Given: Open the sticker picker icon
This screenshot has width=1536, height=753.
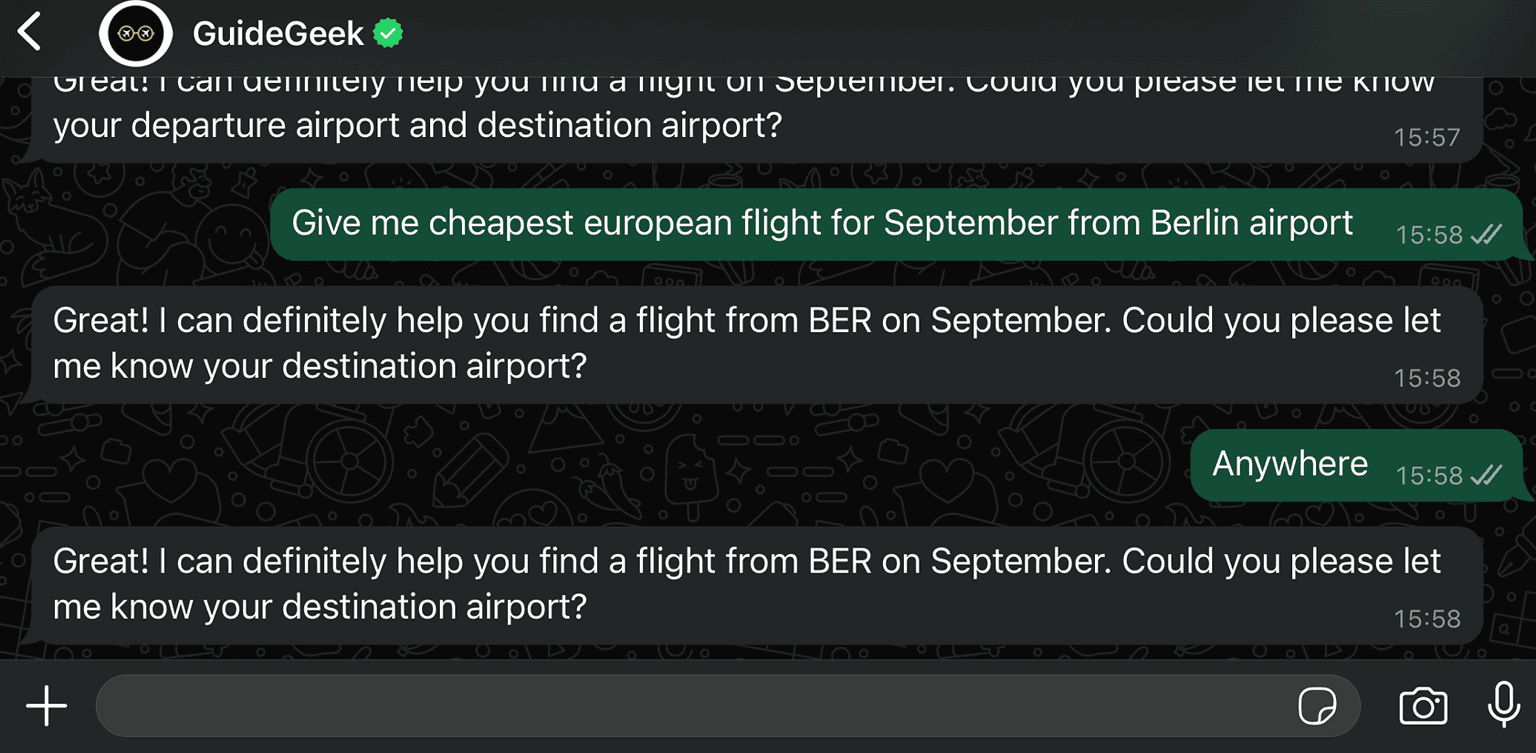Looking at the screenshot, I should click(1318, 706).
